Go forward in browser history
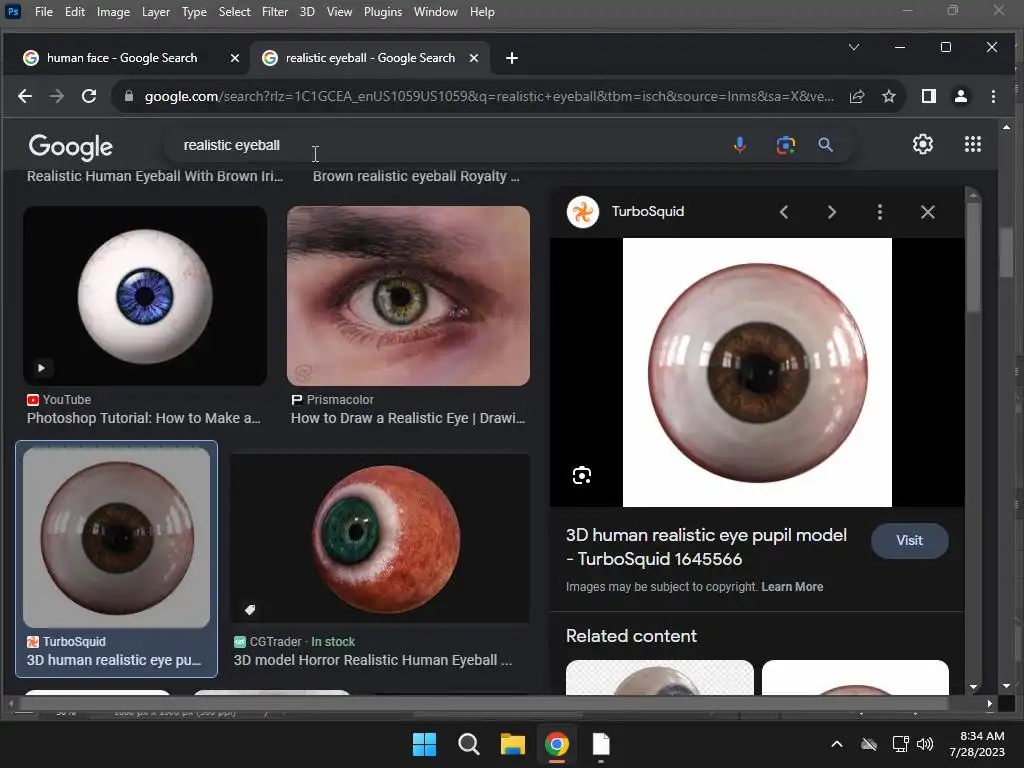The image size is (1024, 768). [57, 97]
